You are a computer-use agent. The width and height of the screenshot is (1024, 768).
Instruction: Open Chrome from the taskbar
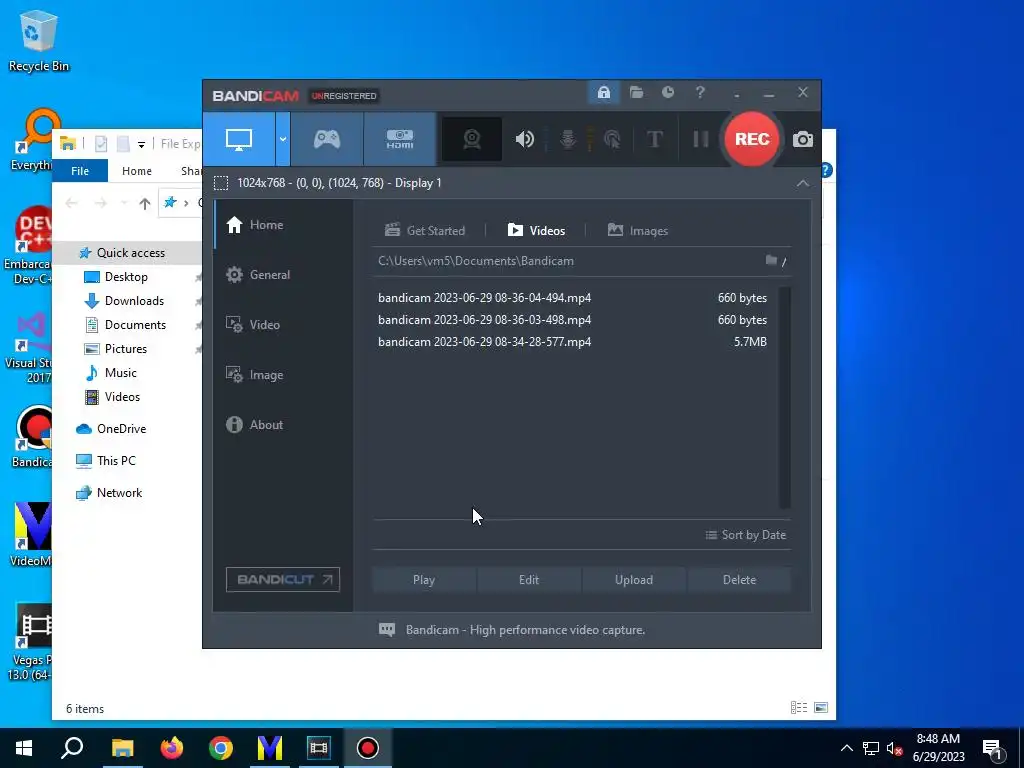tap(221, 748)
